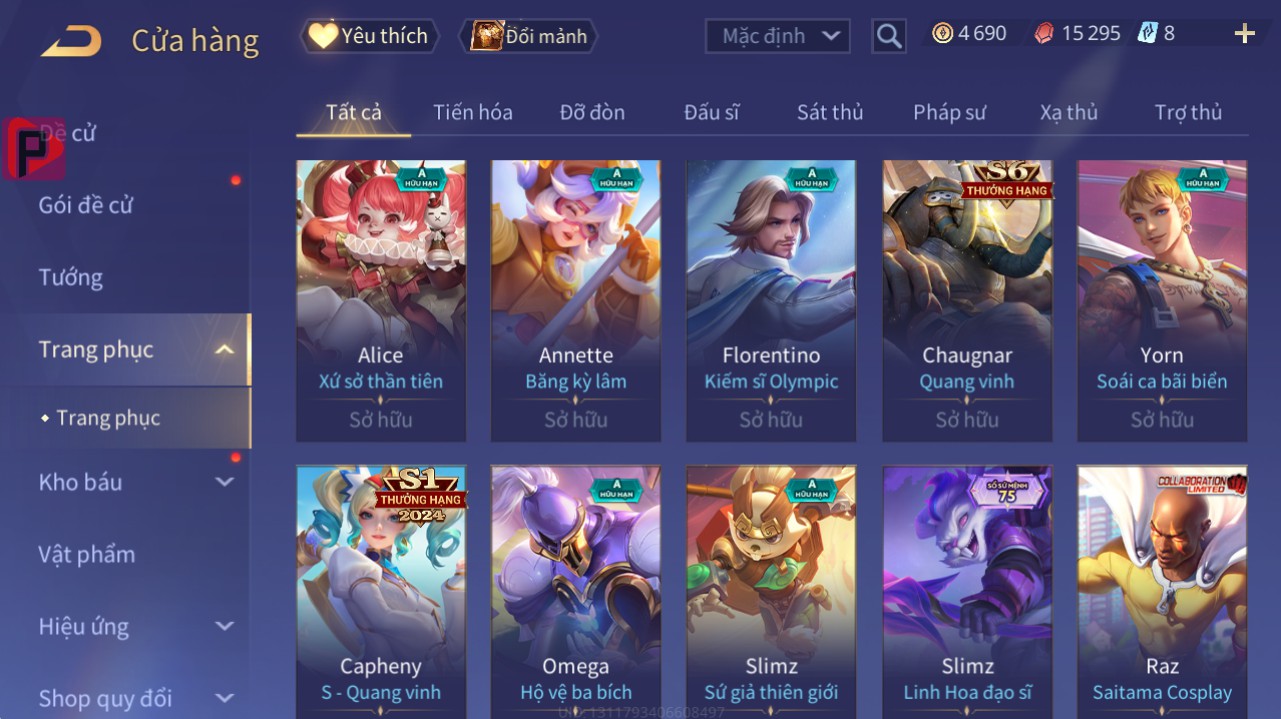The height and width of the screenshot is (719, 1281).
Task: Open the search magnifier icon
Action: point(888,36)
